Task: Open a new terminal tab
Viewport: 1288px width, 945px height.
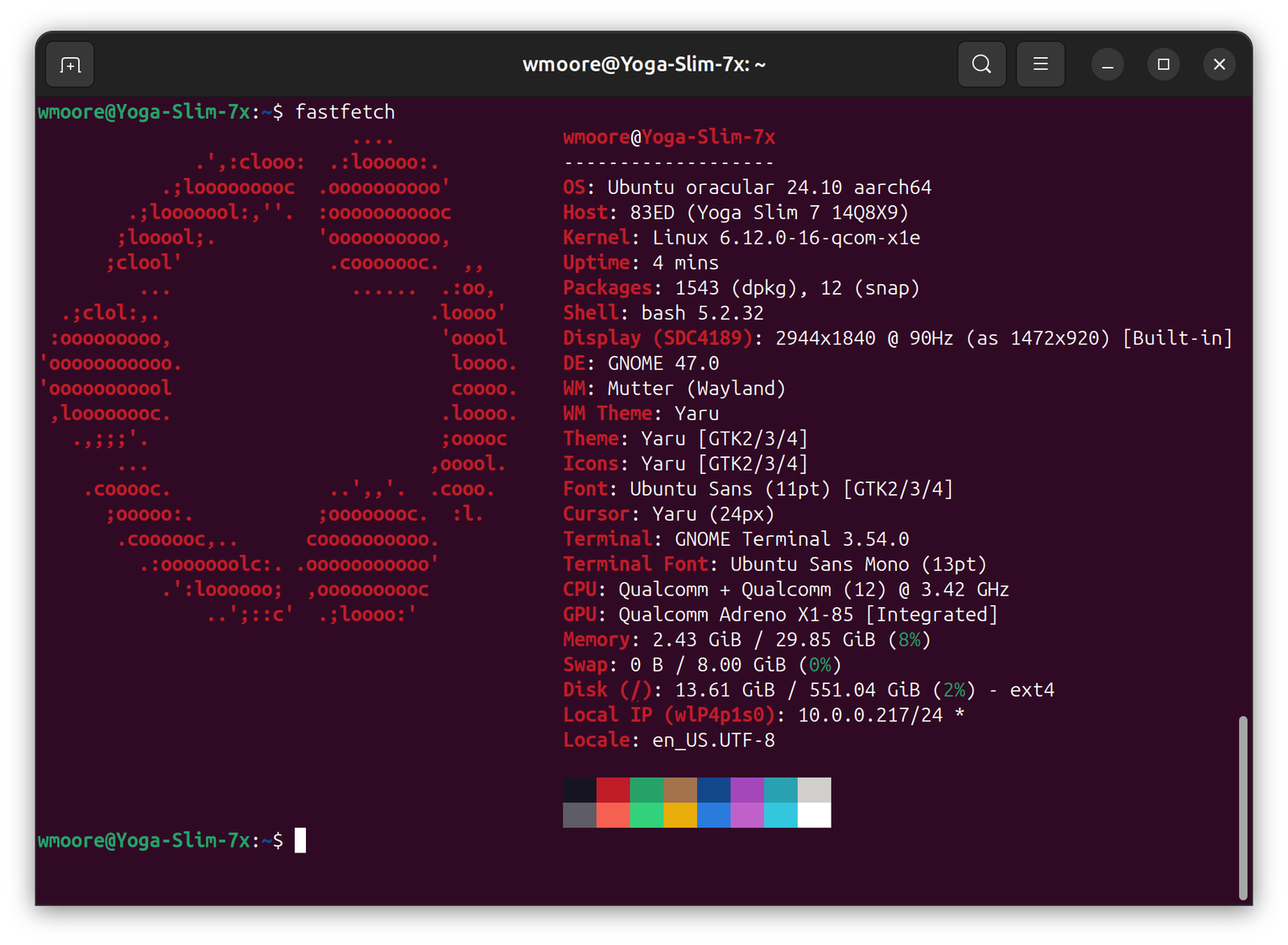Action: 70,64
